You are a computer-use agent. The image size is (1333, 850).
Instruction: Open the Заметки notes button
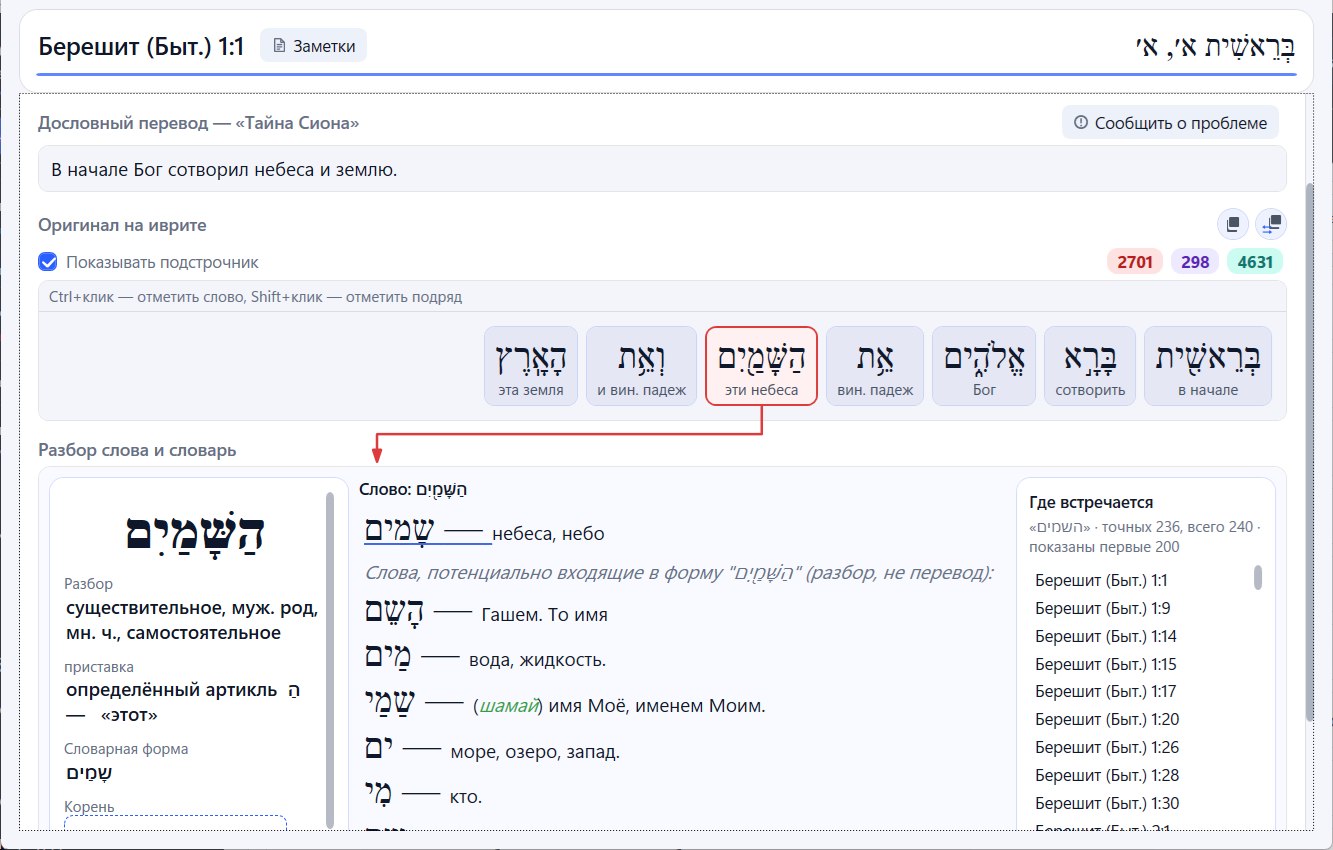[313, 46]
